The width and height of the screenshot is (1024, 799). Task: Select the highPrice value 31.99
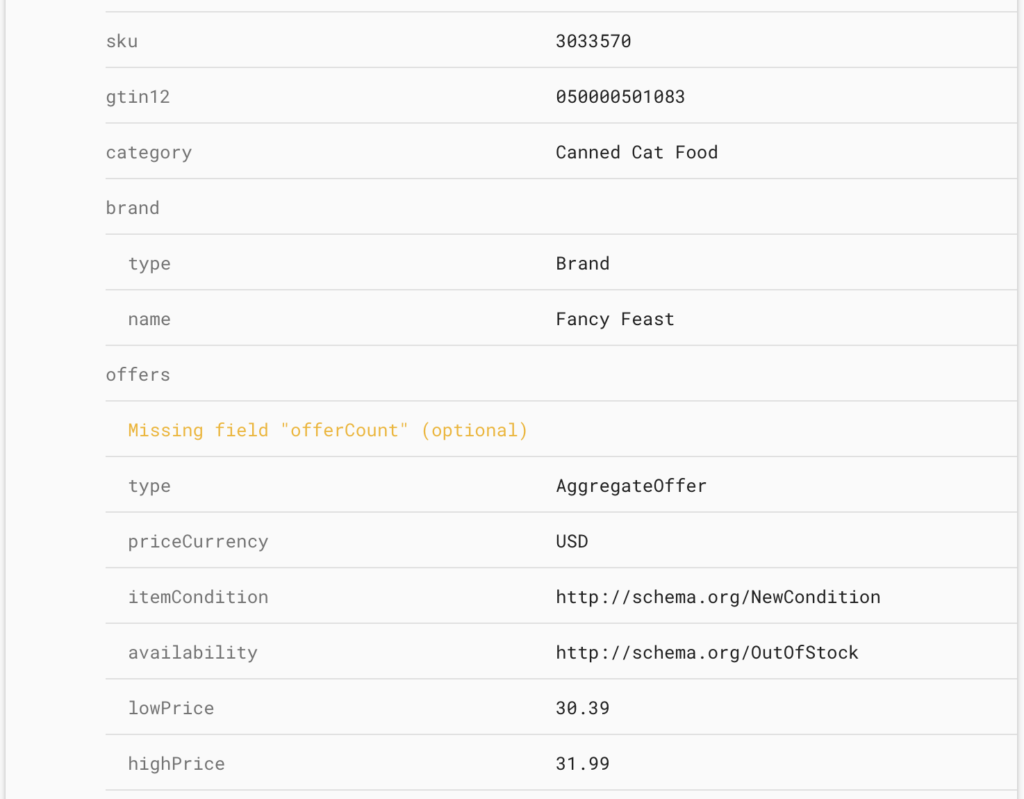coord(583,764)
